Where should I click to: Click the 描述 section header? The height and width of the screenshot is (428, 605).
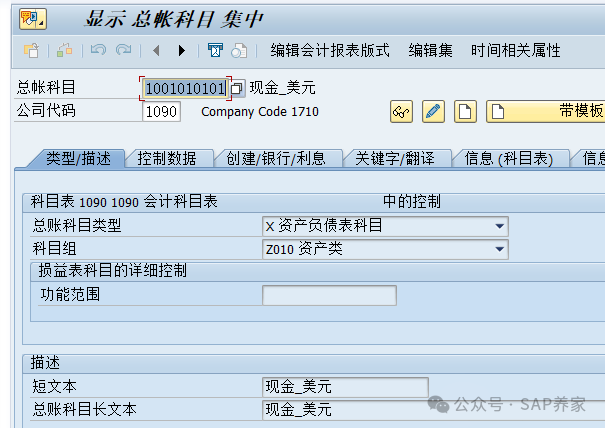point(45,363)
